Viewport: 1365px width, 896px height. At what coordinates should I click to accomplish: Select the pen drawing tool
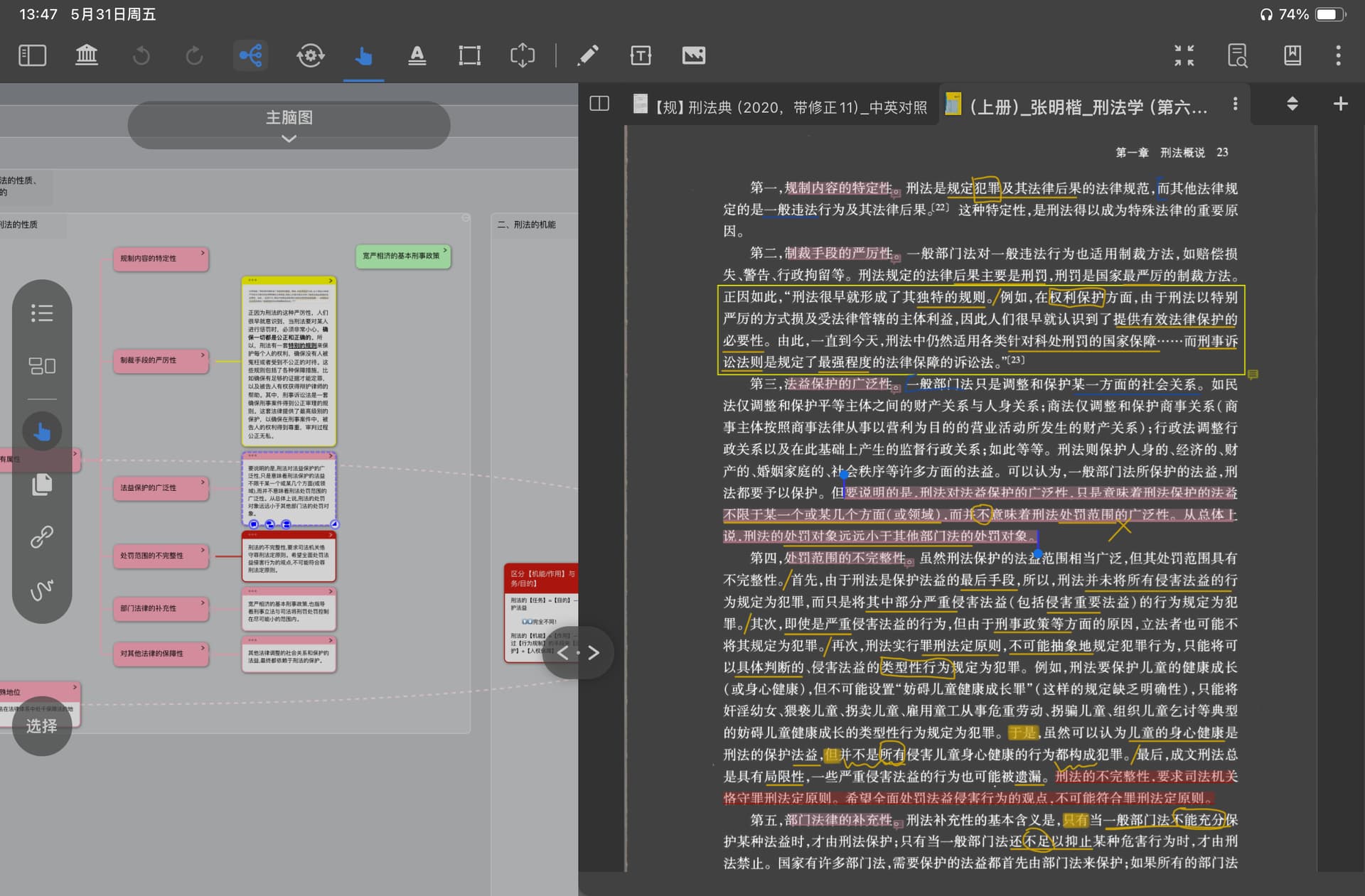click(x=587, y=55)
